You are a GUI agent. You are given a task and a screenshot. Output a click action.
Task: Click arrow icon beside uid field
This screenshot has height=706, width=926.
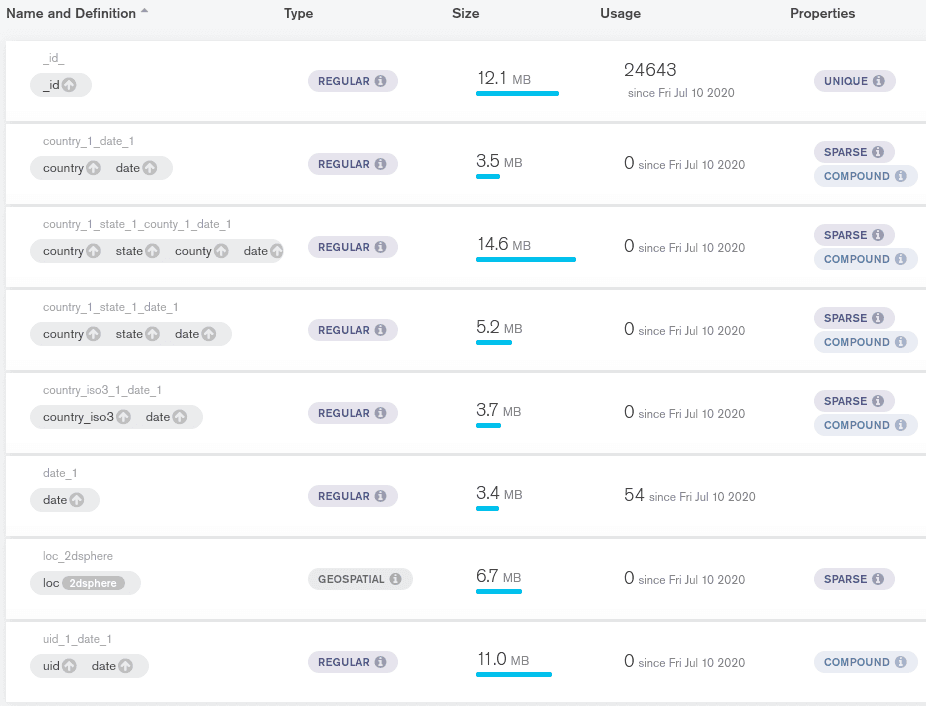[x=69, y=666]
